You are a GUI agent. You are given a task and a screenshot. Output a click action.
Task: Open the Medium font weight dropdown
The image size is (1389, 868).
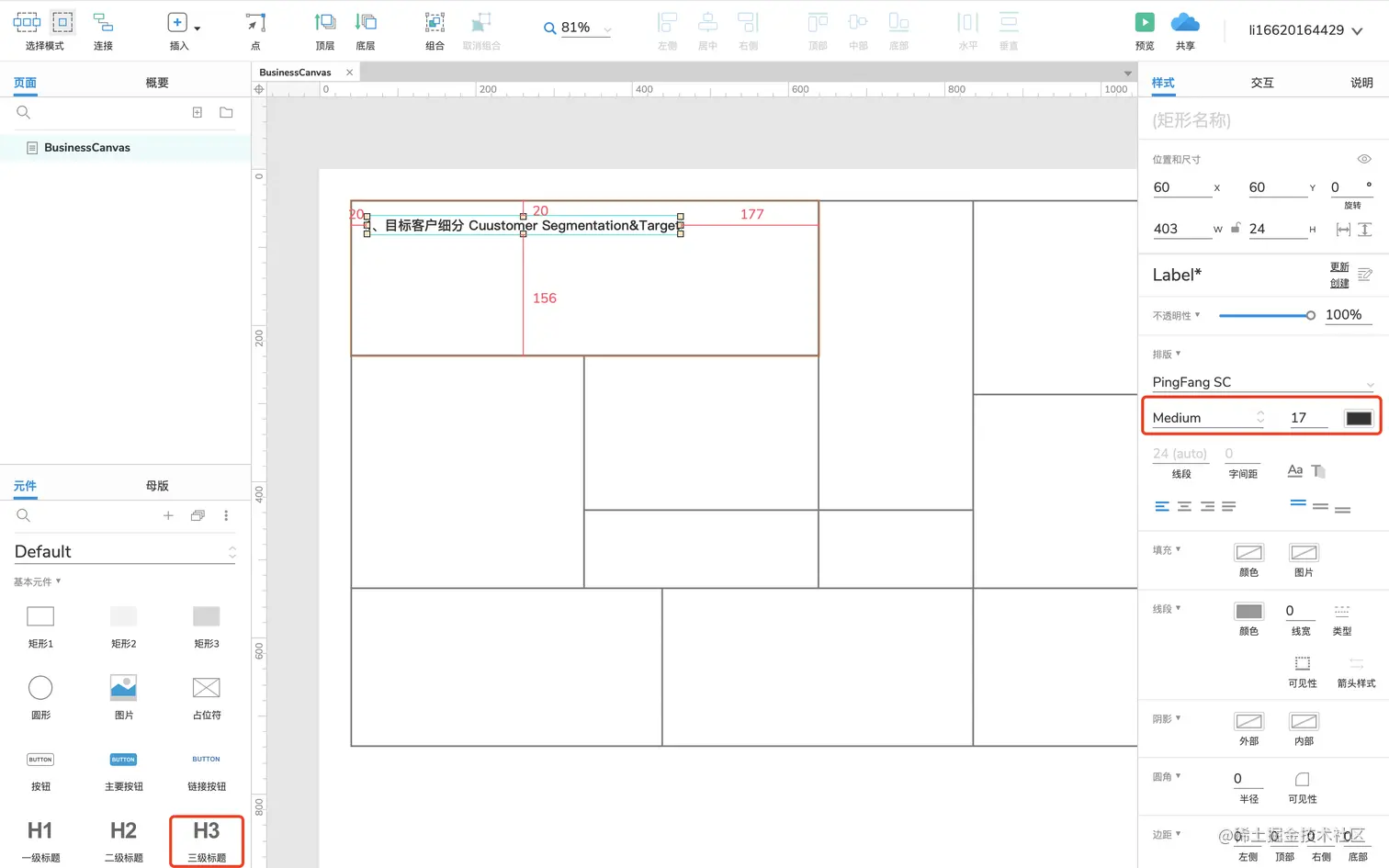(x=1208, y=417)
